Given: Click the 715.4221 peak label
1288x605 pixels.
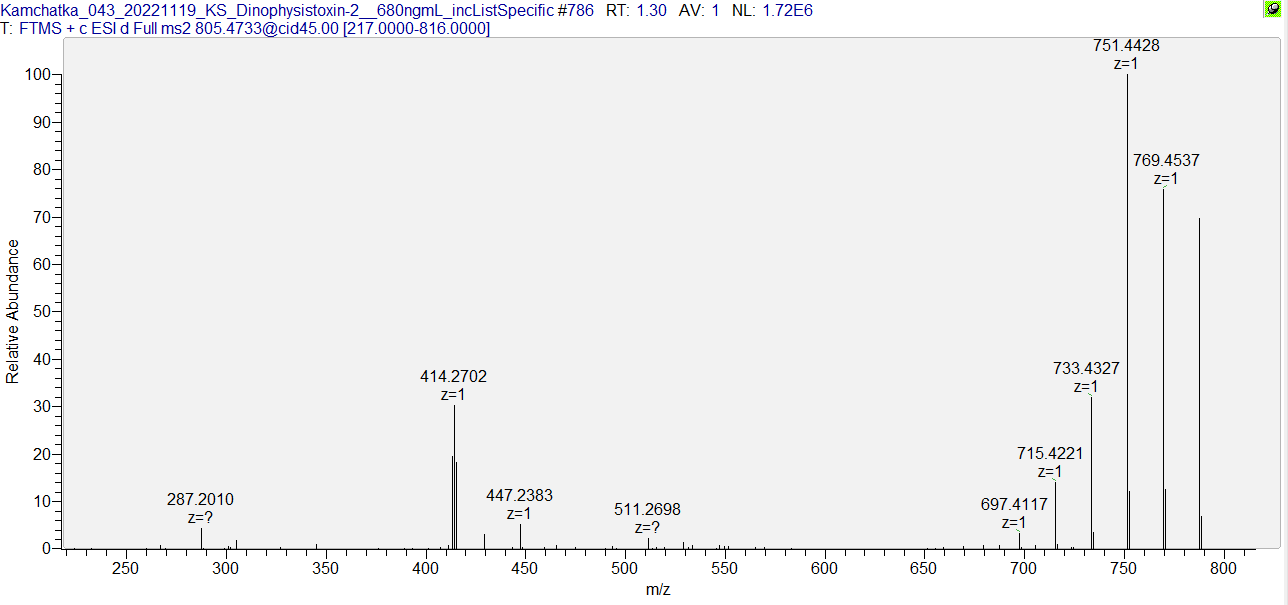Looking at the screenshot, I should click(x=1050, y=454).
